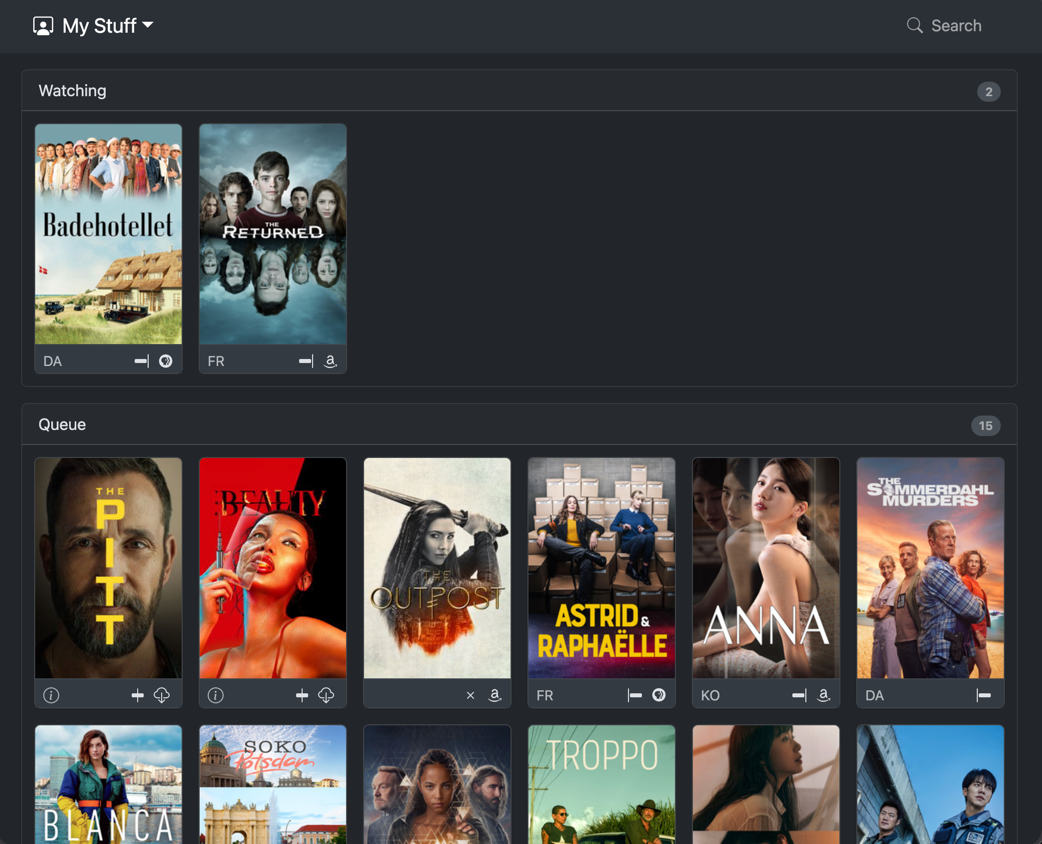
Task: Click the Watching count badge showing 2
Action: coord(988,92)
